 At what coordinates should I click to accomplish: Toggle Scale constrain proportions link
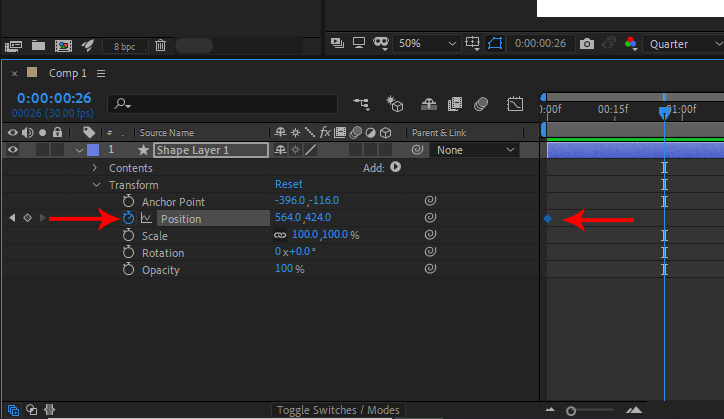pos(280,235)
